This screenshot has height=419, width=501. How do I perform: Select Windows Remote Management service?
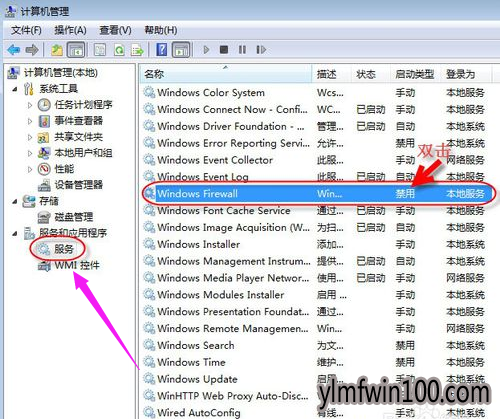click(x=233, y=329)
